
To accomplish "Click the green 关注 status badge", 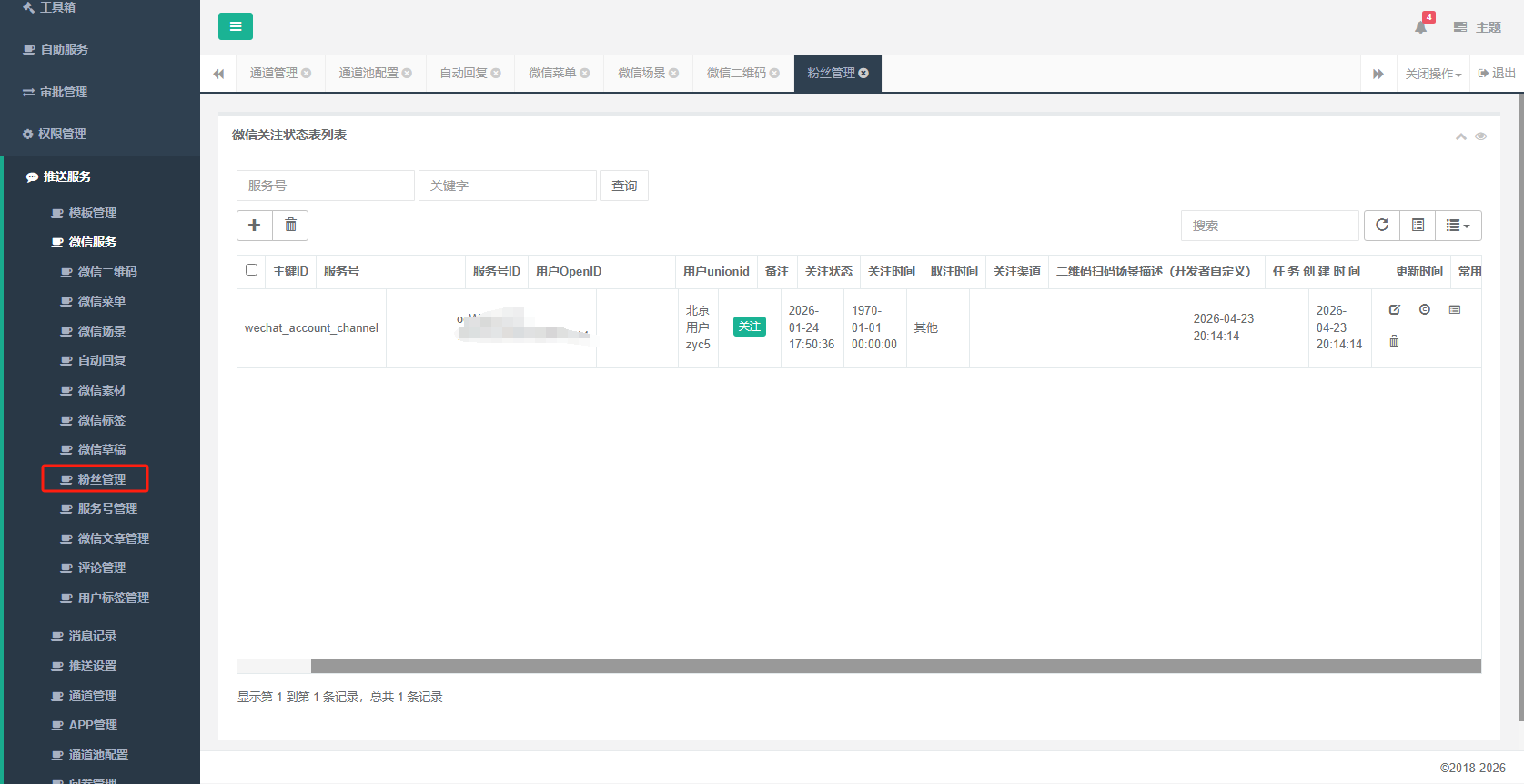I will [x=750, y=327].
